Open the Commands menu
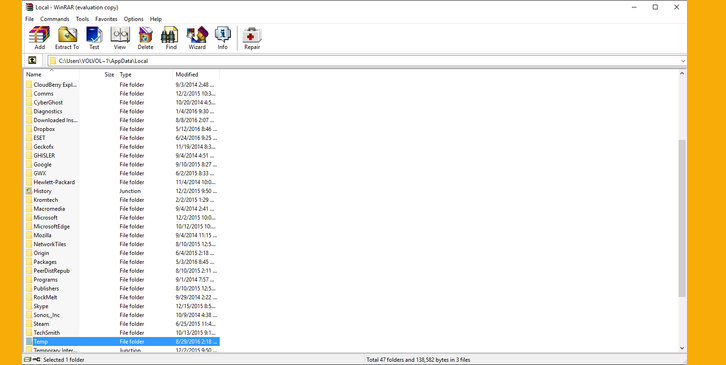Image resolution: width=726 pixels, height=365 pixels. (55, 19)
